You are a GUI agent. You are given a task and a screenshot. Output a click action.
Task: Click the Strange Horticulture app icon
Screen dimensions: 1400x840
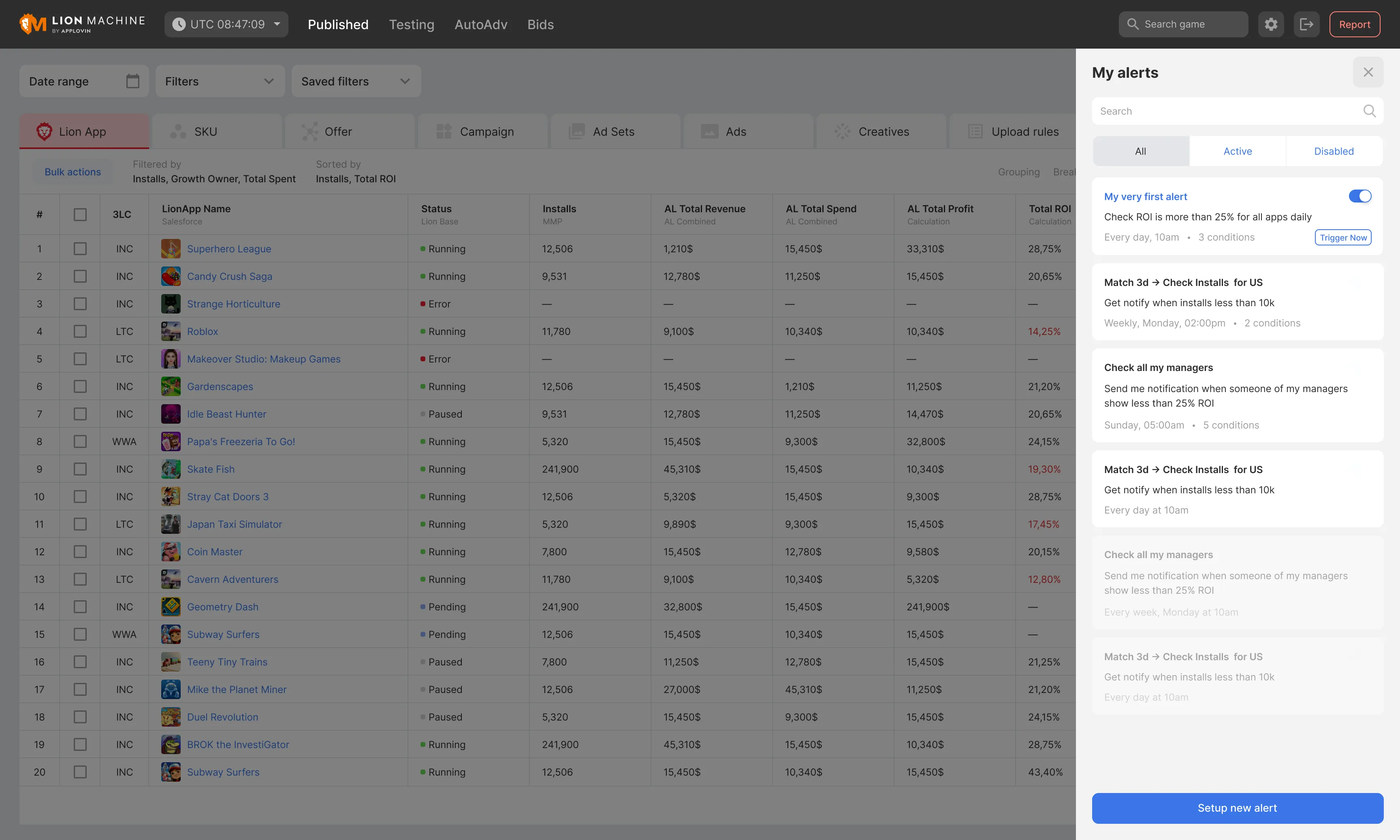[x=171, y=304]
